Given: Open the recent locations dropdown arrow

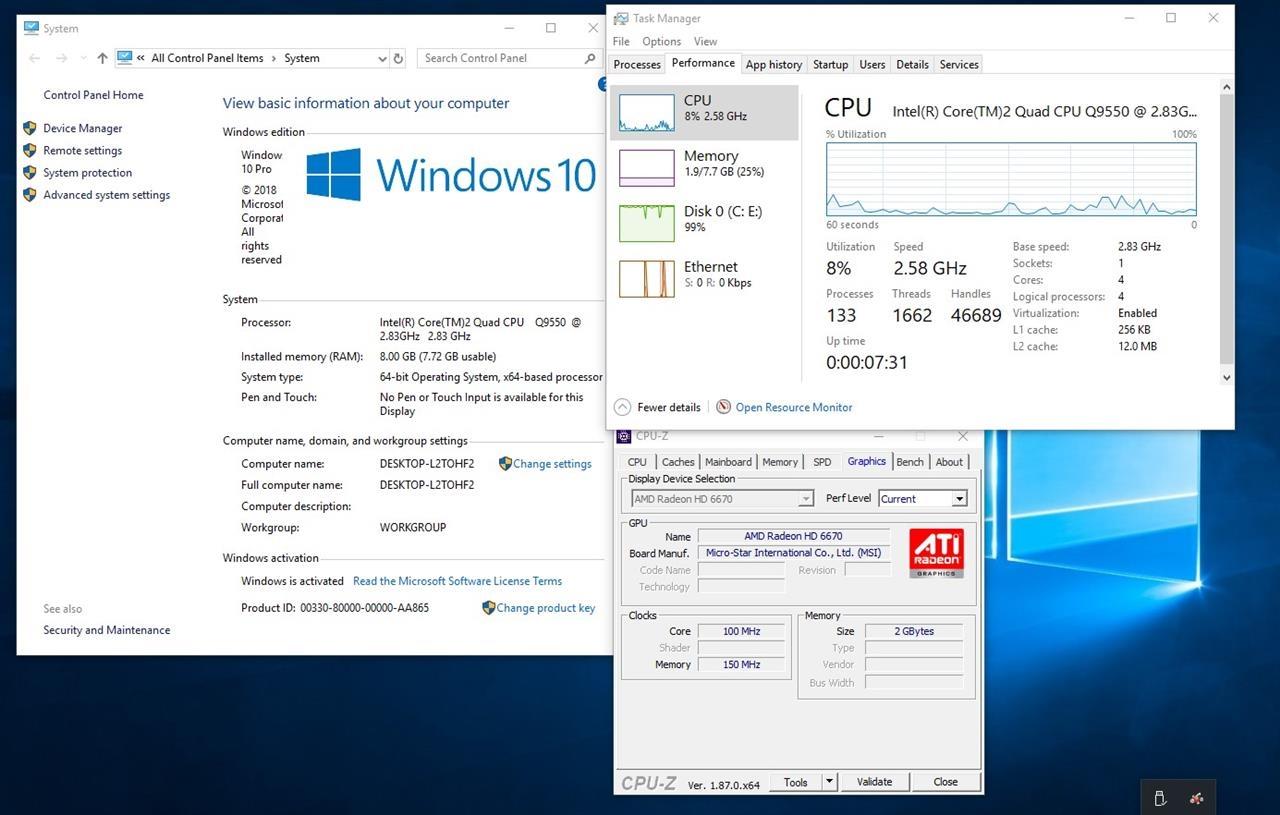Looking at the screenshot, I should point(83,58).
